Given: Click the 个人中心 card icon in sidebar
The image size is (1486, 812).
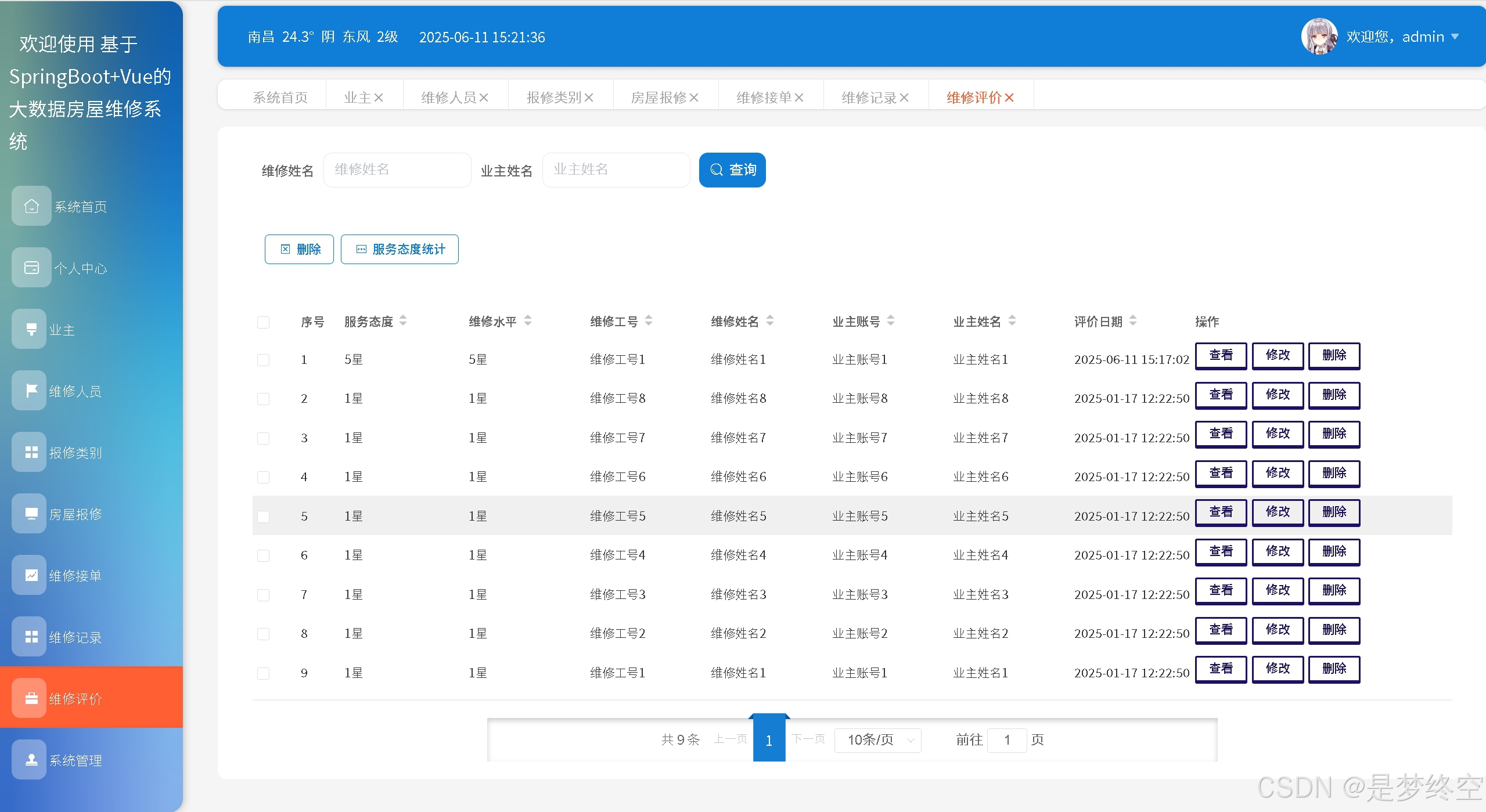Looking at the screenshot, I should click(31, 268).
